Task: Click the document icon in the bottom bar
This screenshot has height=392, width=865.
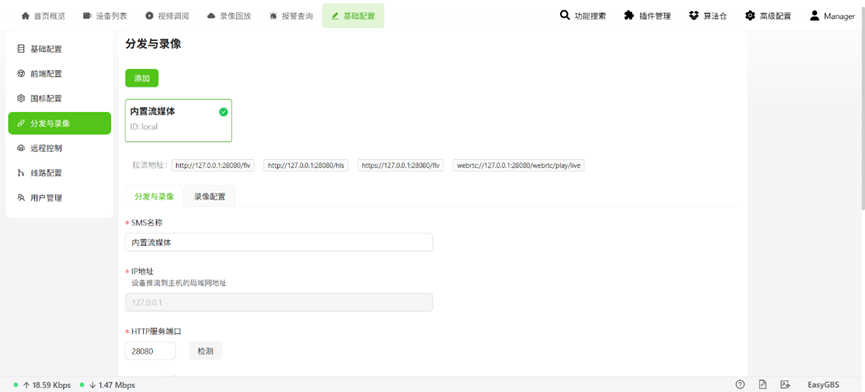Action: pyautogui.click(x=762, y=385)
